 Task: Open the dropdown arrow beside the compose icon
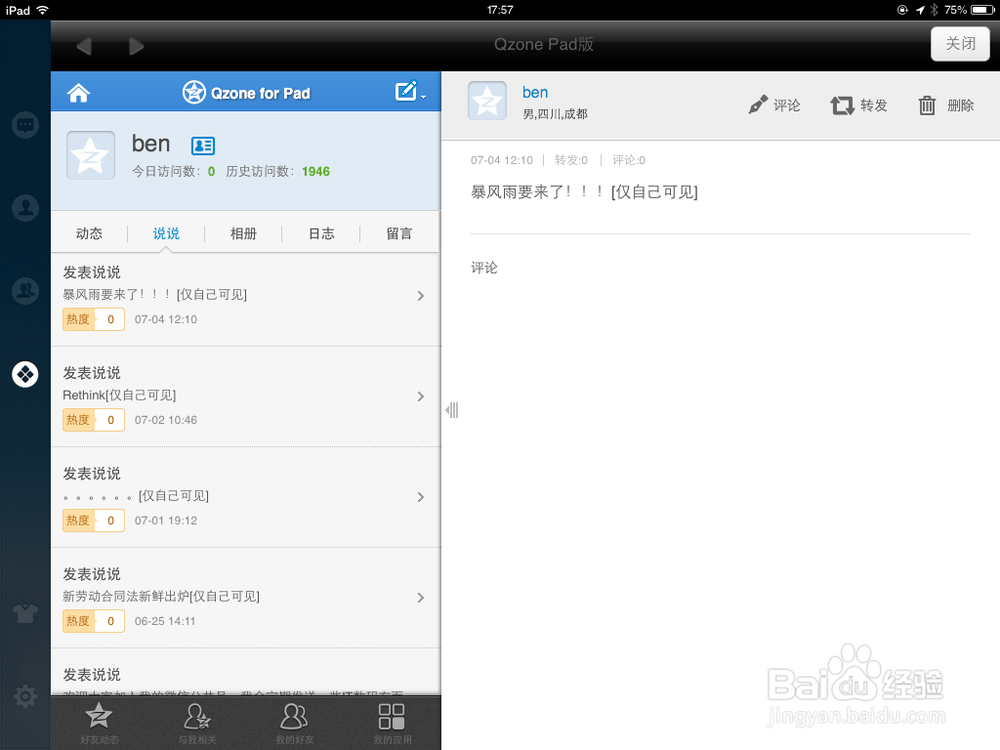423,97
